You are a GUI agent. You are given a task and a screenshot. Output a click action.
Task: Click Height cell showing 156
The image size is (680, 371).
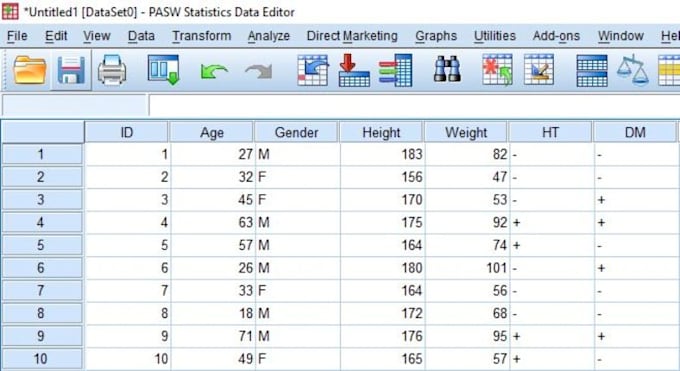click(383, 177)
